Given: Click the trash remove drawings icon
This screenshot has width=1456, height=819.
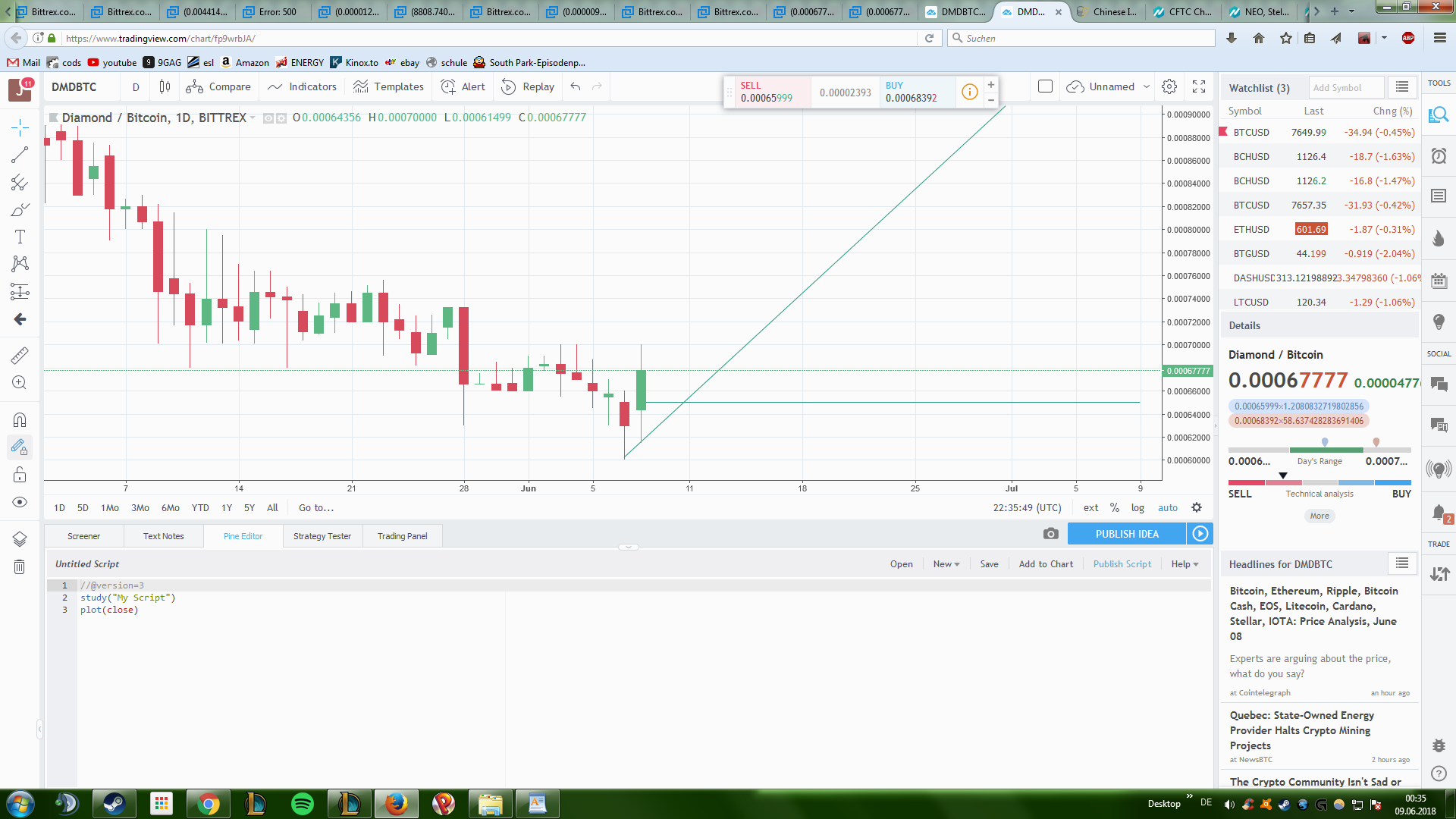Looking at the screenshot, I should point(20,567).
